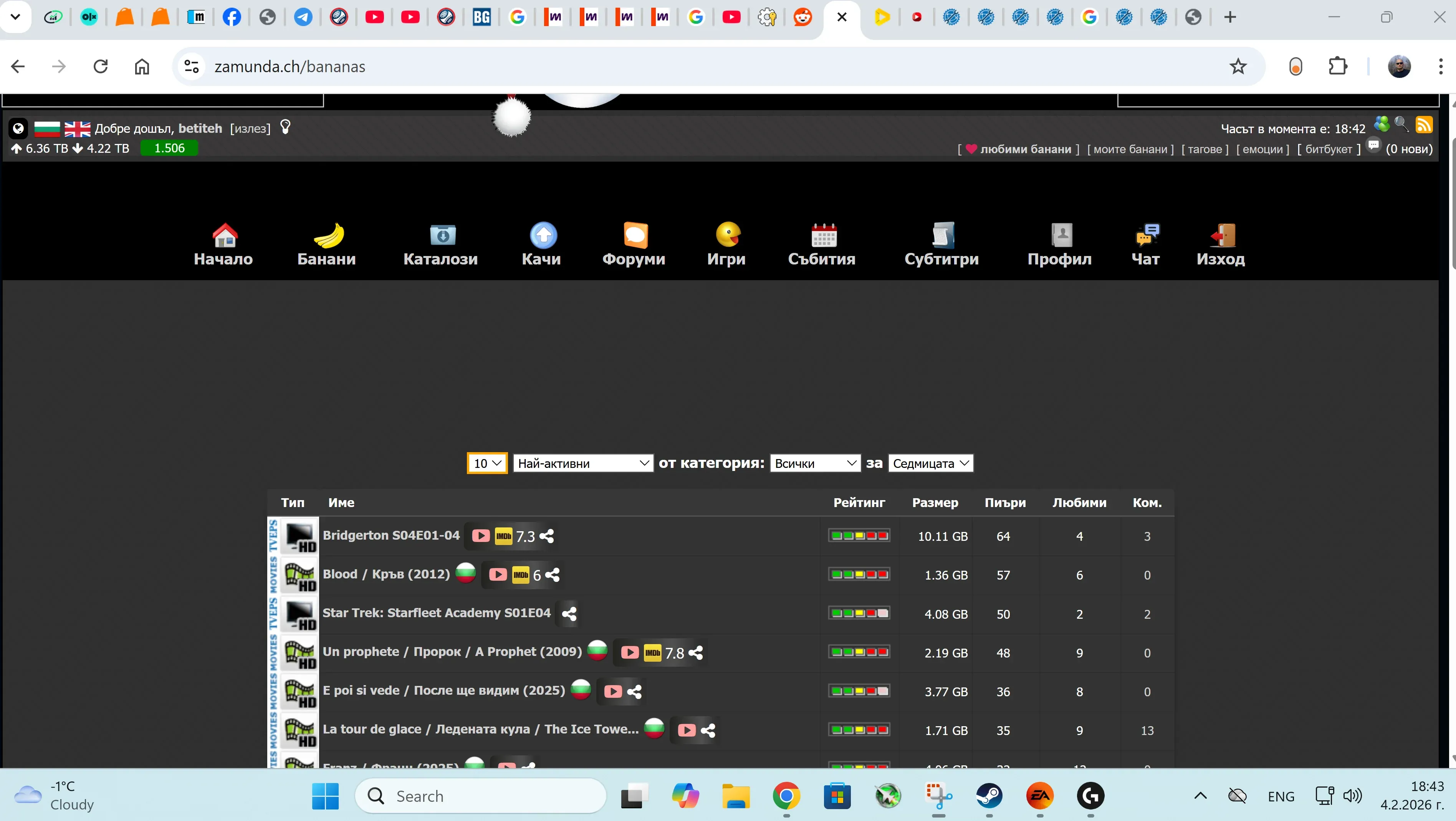Click the Windows taskbar Search box
Viewport: 1456px width, 821px height.
coord(480,796)
